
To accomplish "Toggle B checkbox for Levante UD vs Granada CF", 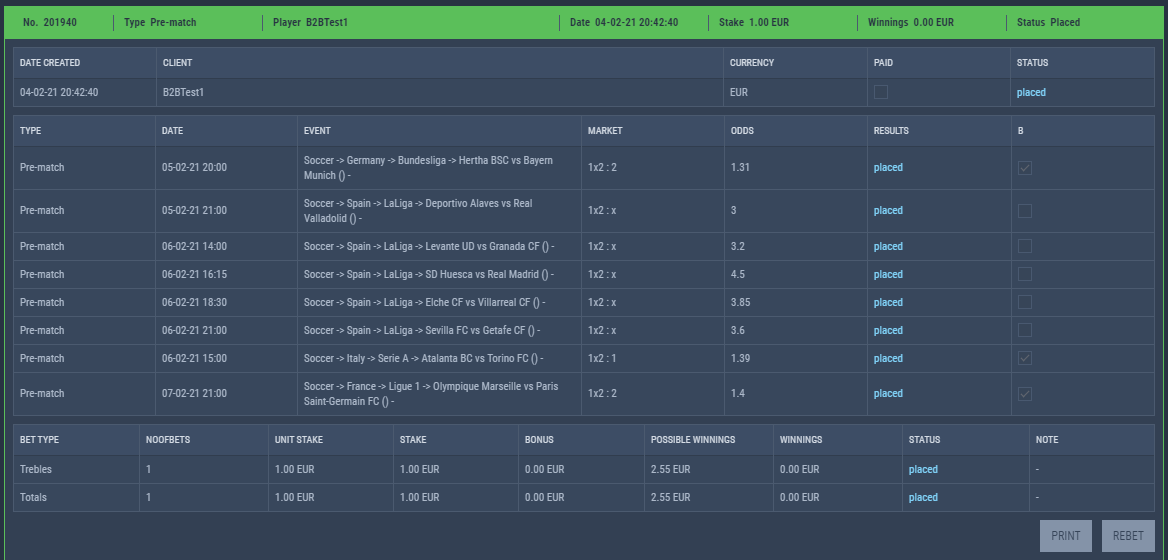I will coord(1025,246).
